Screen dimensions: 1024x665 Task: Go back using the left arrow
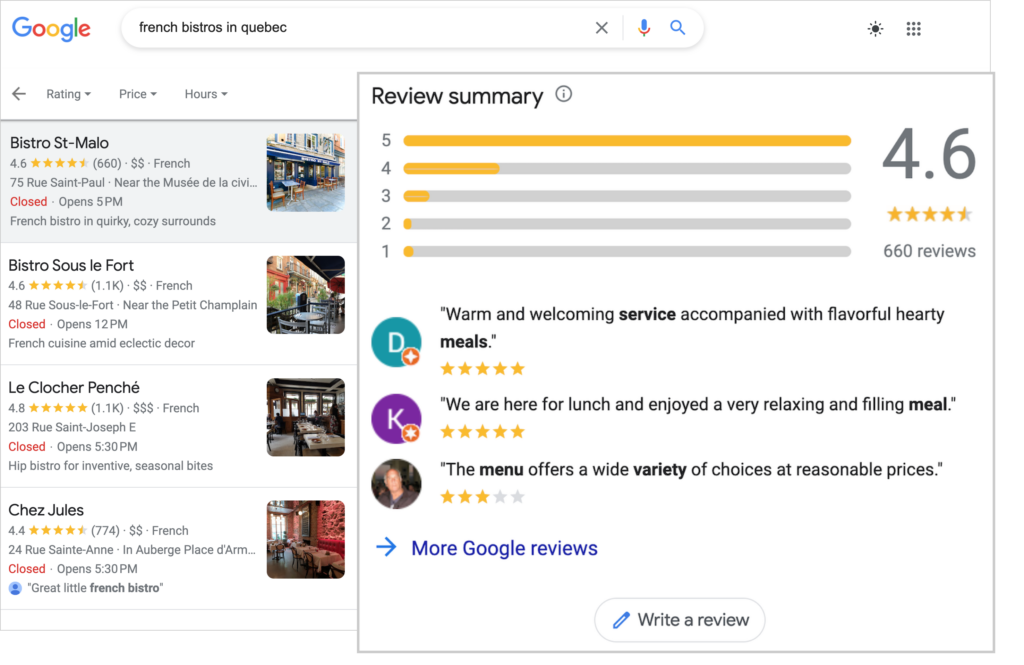pyautogui.click(x=19, y=94)
